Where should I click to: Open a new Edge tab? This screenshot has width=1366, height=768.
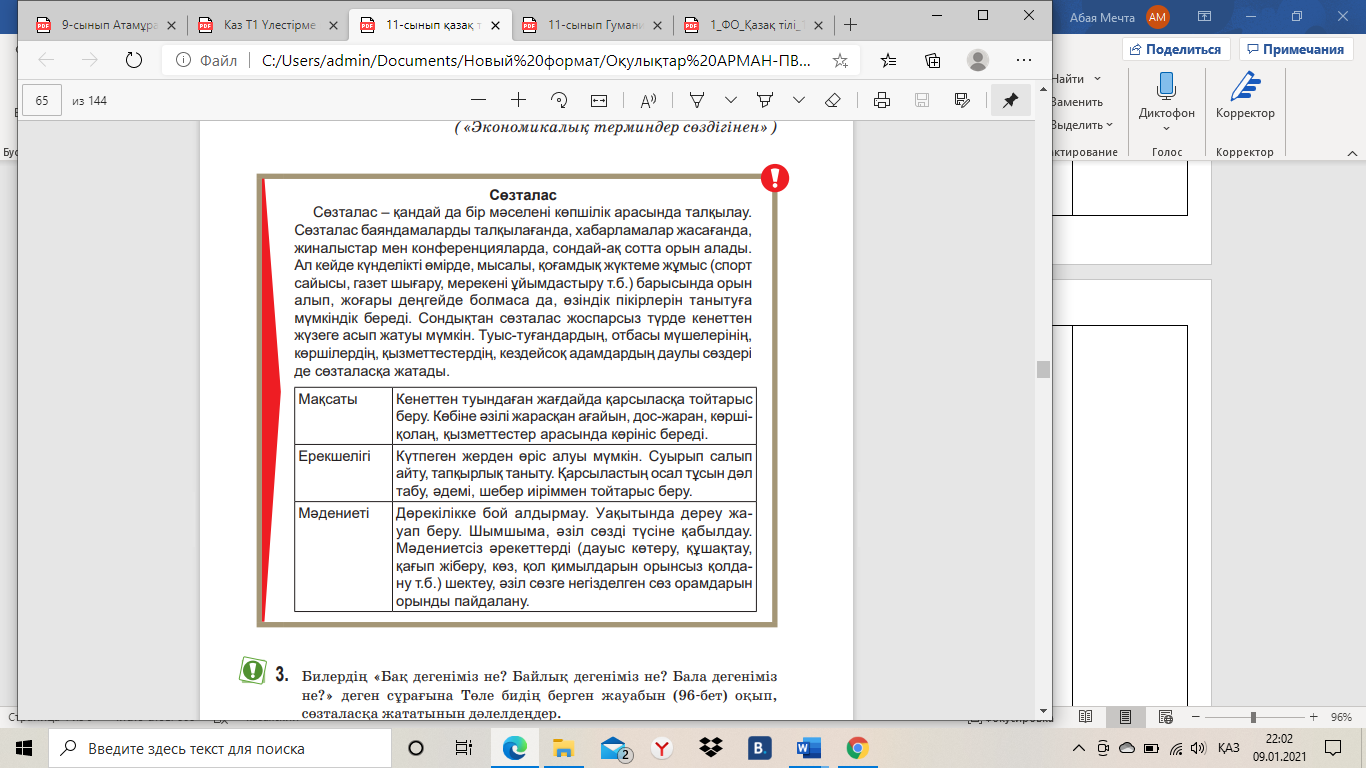pos(850,24)
